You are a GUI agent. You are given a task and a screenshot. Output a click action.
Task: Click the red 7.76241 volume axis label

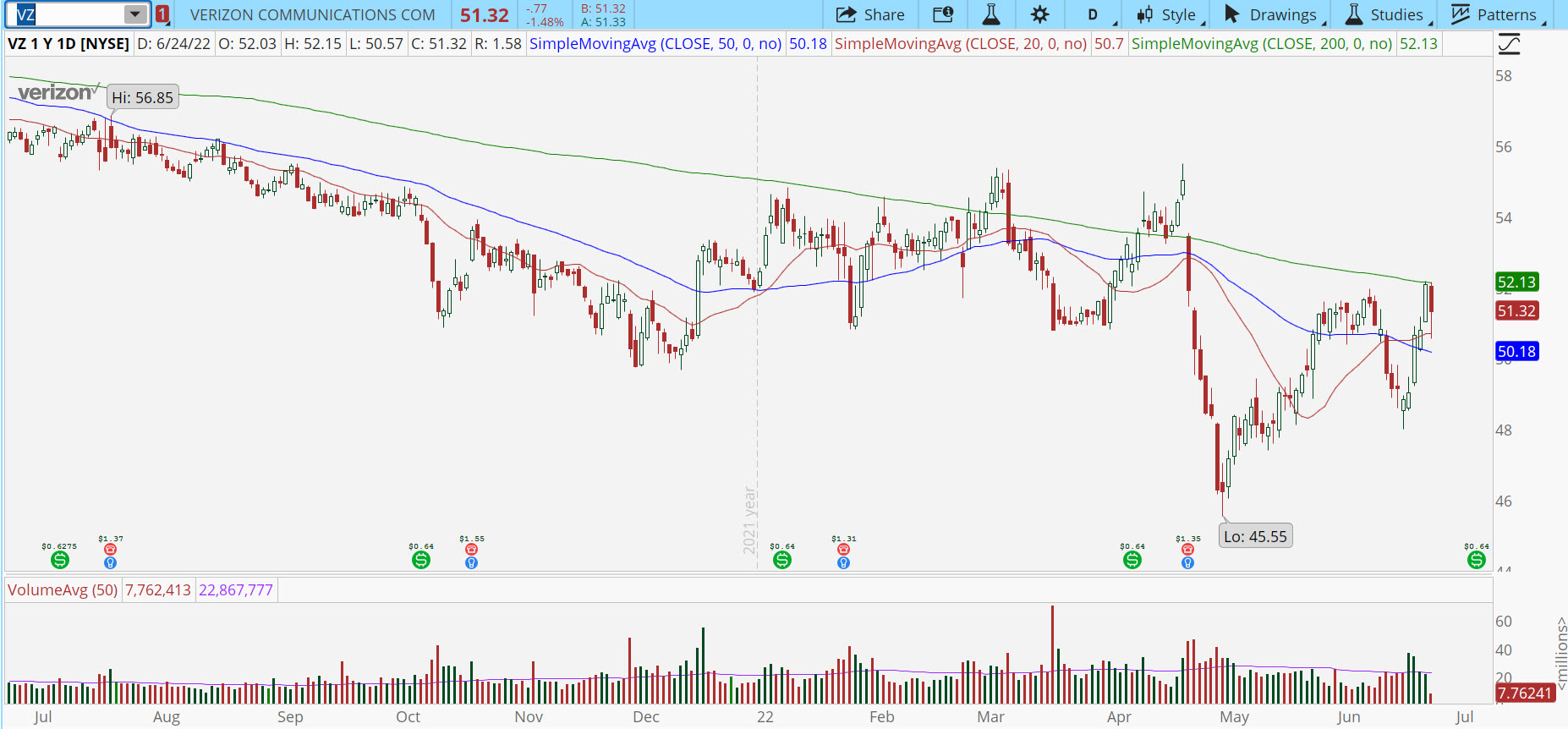(1526, 693)
